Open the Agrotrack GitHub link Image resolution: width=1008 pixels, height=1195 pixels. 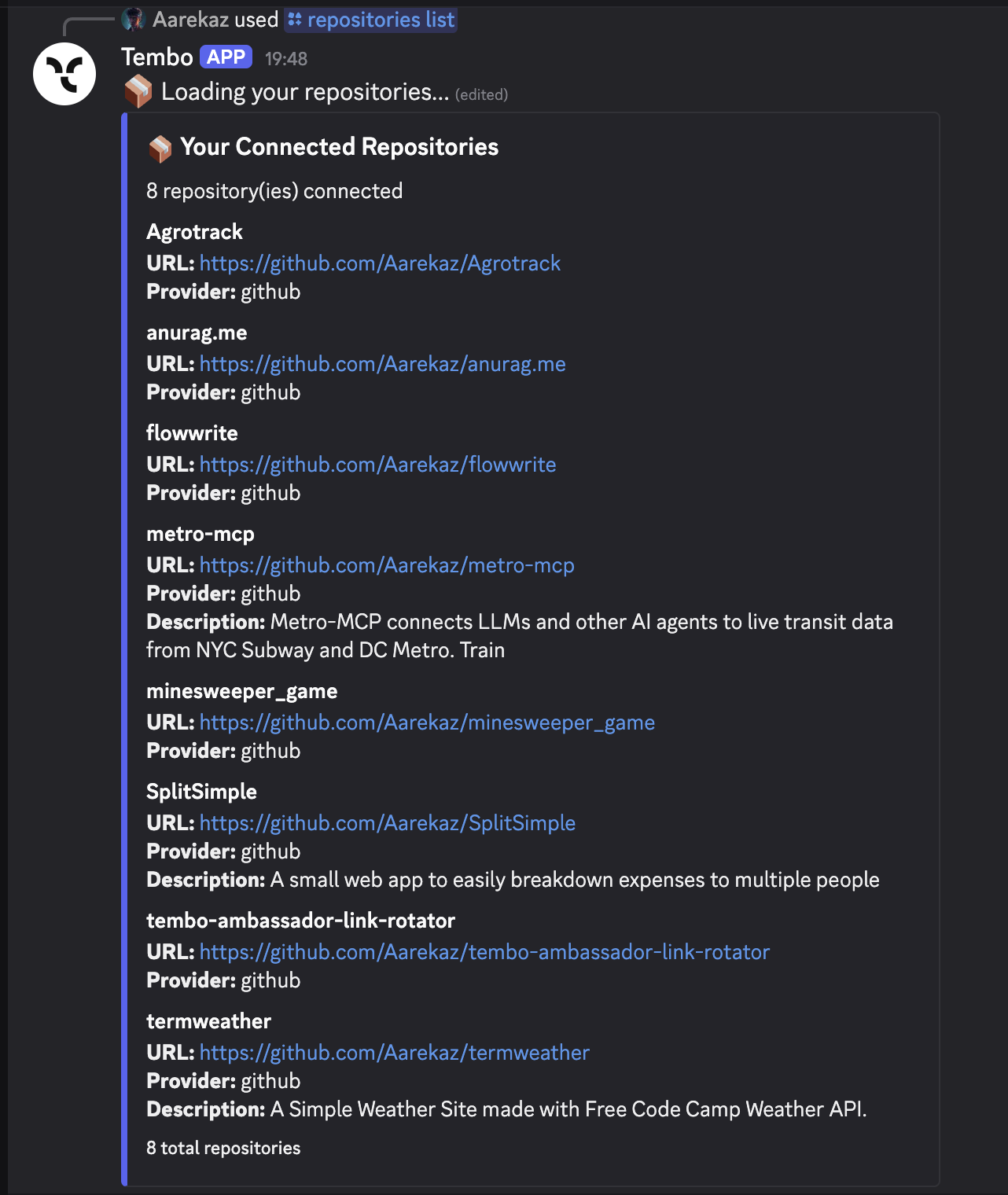pos(380,263)
